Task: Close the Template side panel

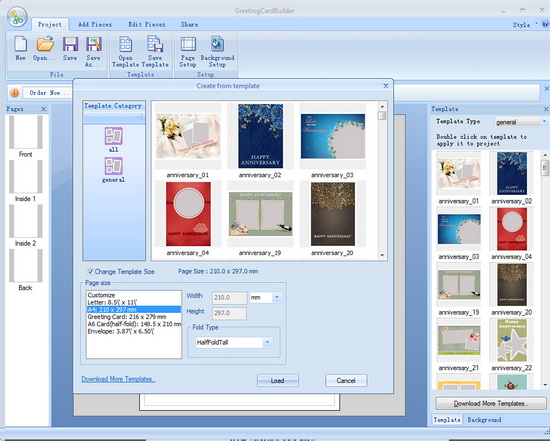Action: coord(546,109)
